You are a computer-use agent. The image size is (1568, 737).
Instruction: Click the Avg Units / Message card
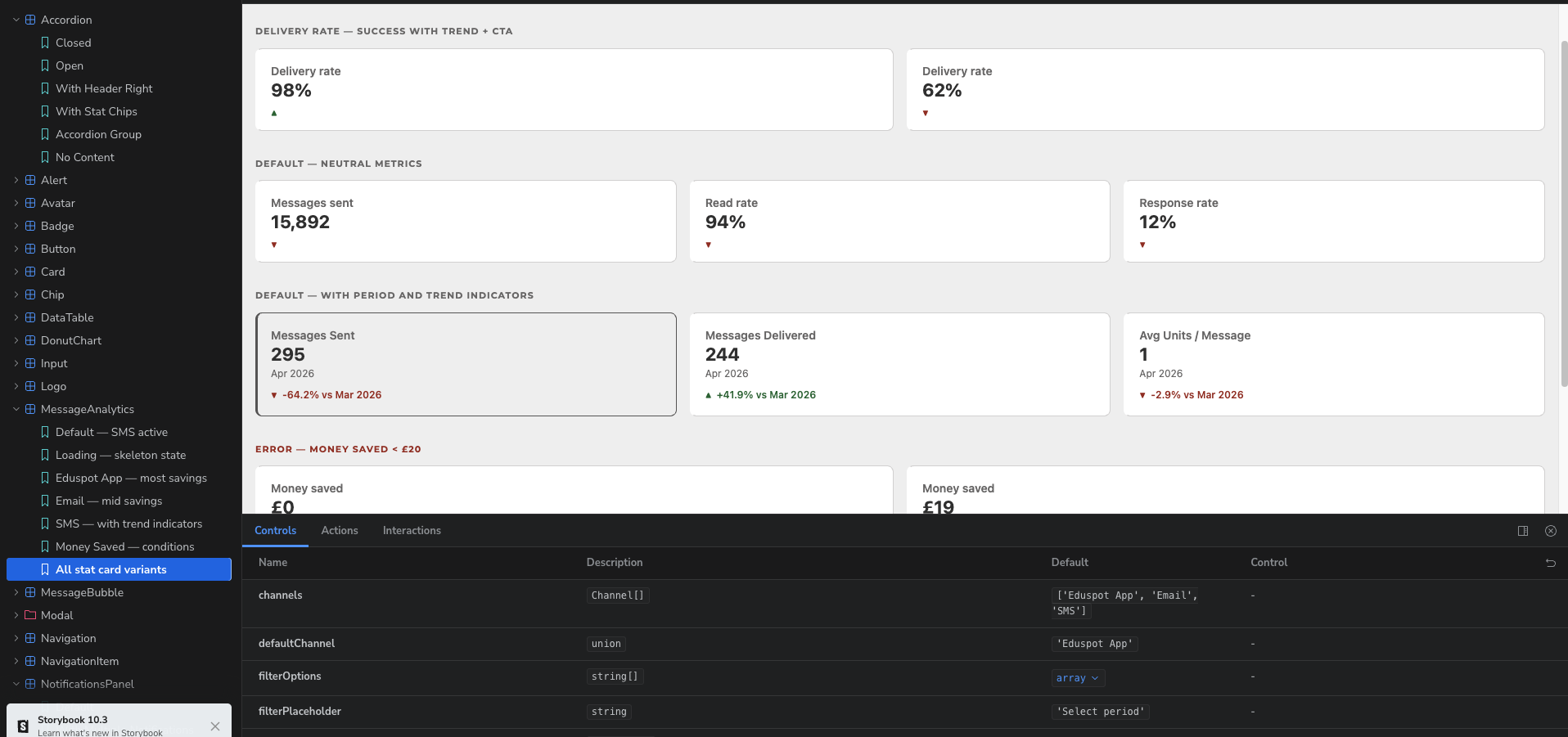tap(1333, 364)
